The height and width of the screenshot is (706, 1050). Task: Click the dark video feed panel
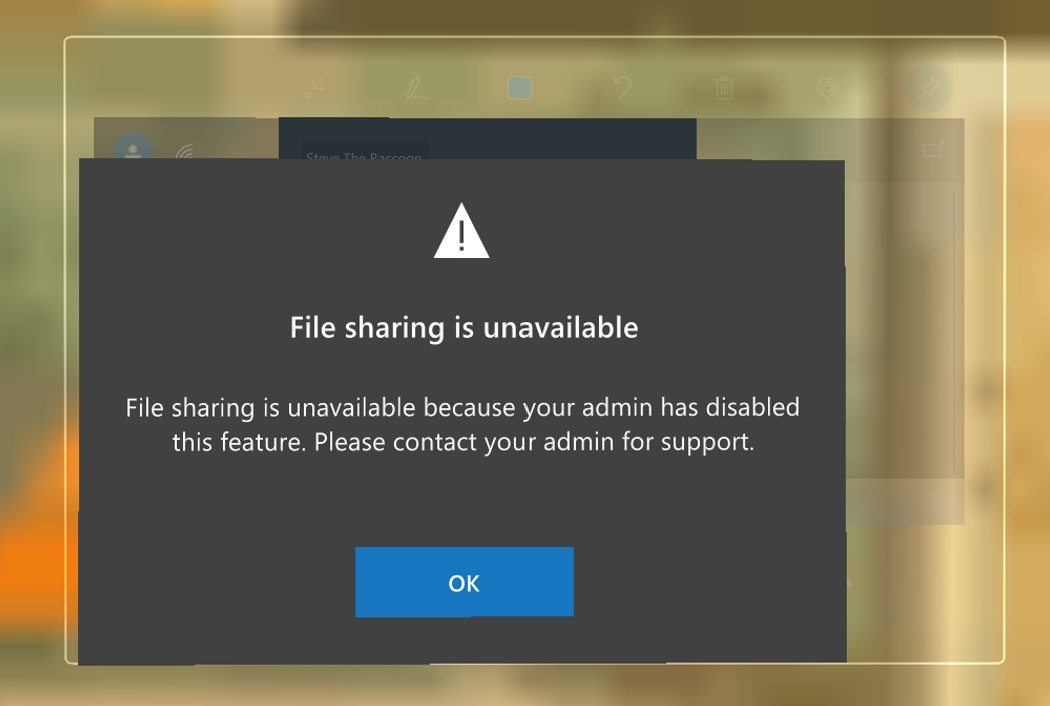pos(488,139)
